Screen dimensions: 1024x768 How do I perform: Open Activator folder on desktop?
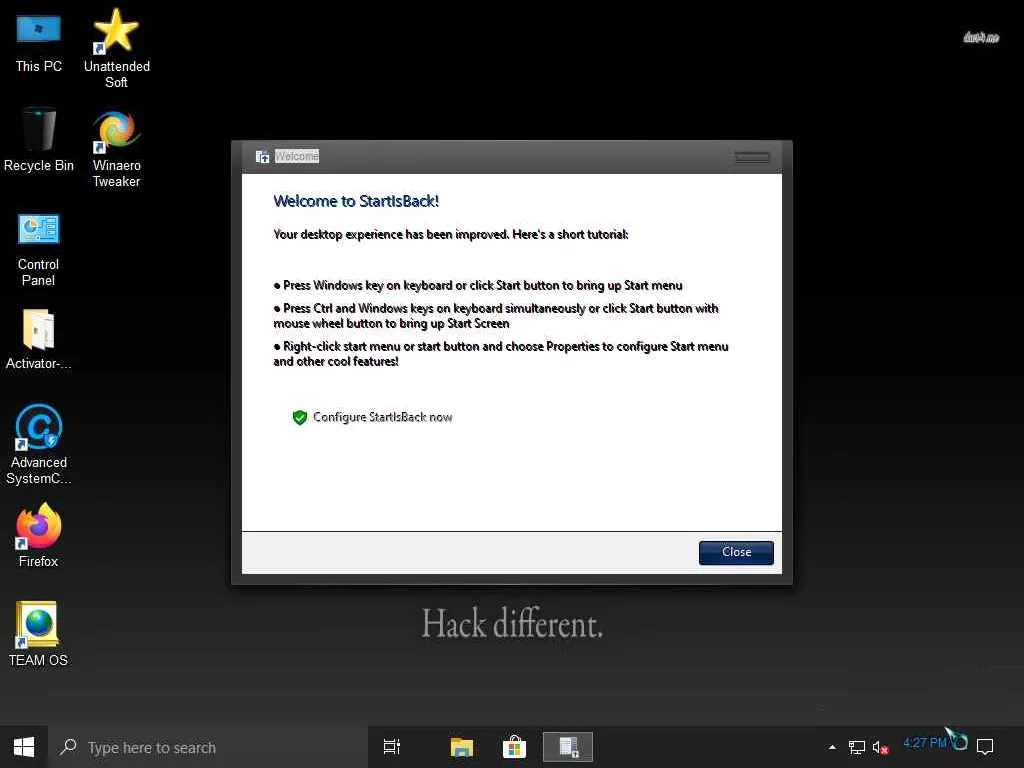tap(39, 340)
